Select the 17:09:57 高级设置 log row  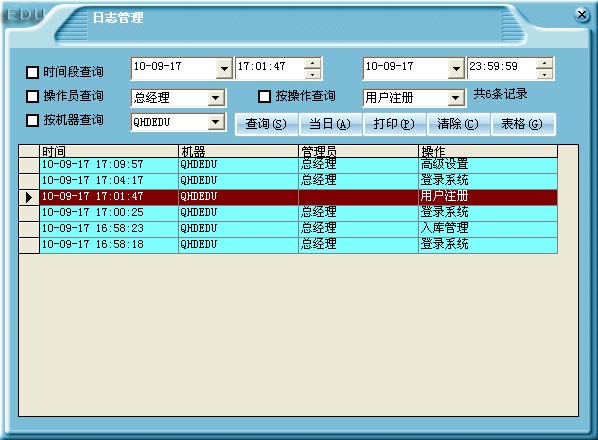pos(298,165)
